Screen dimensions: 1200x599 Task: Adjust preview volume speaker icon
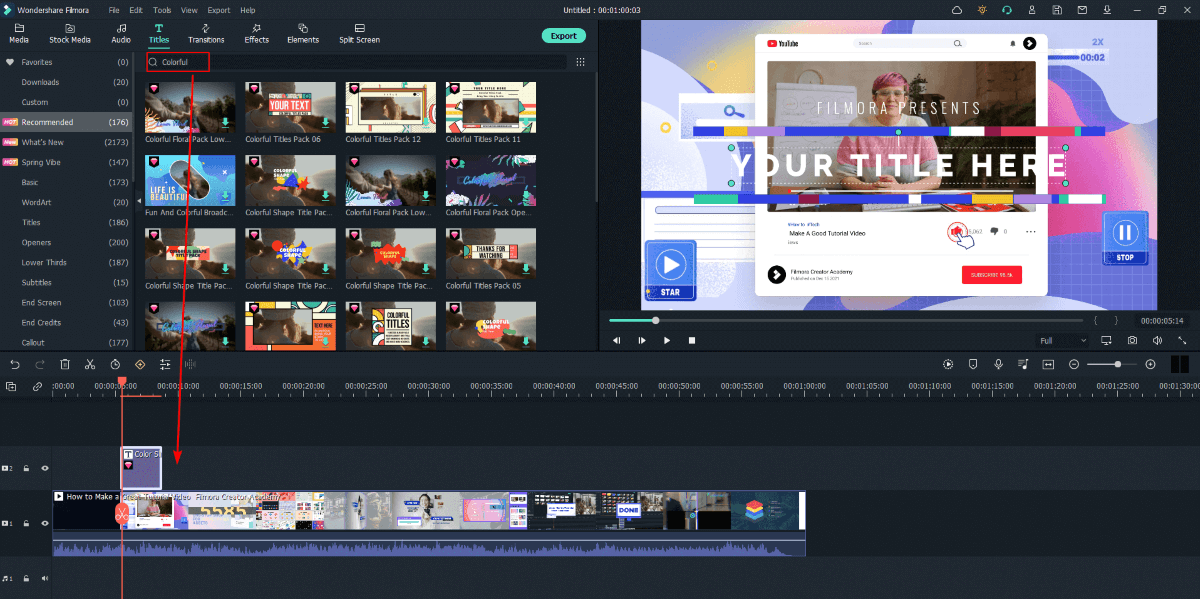tap(1157, 340)
